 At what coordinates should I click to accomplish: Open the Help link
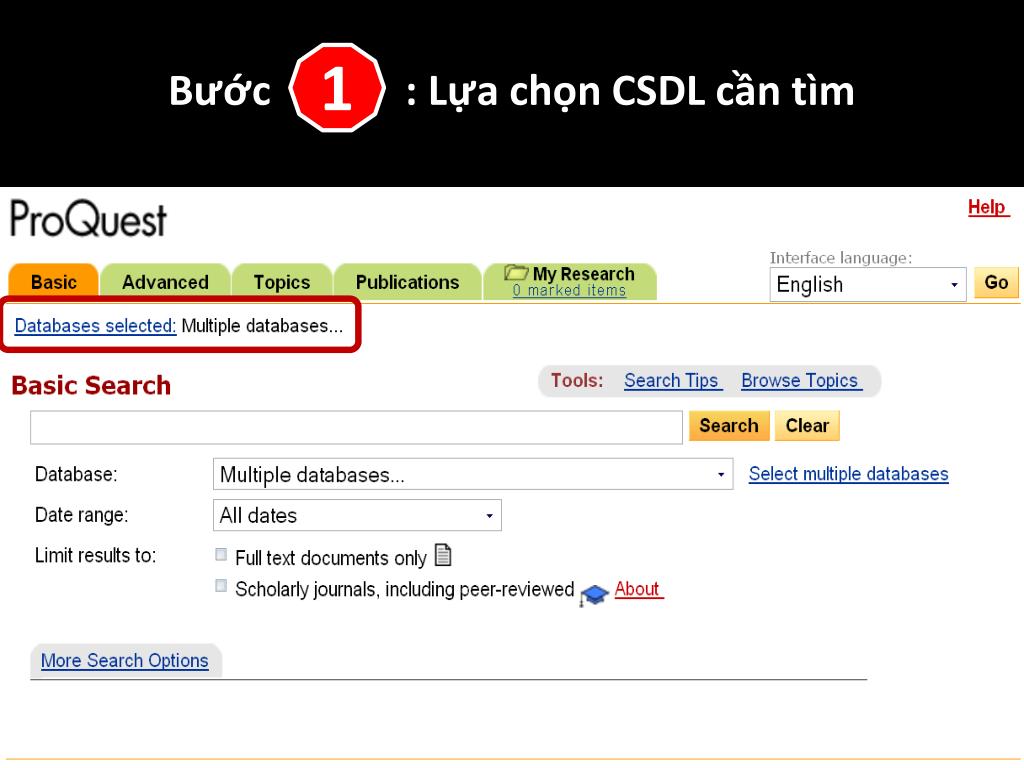tap(988, 207)
